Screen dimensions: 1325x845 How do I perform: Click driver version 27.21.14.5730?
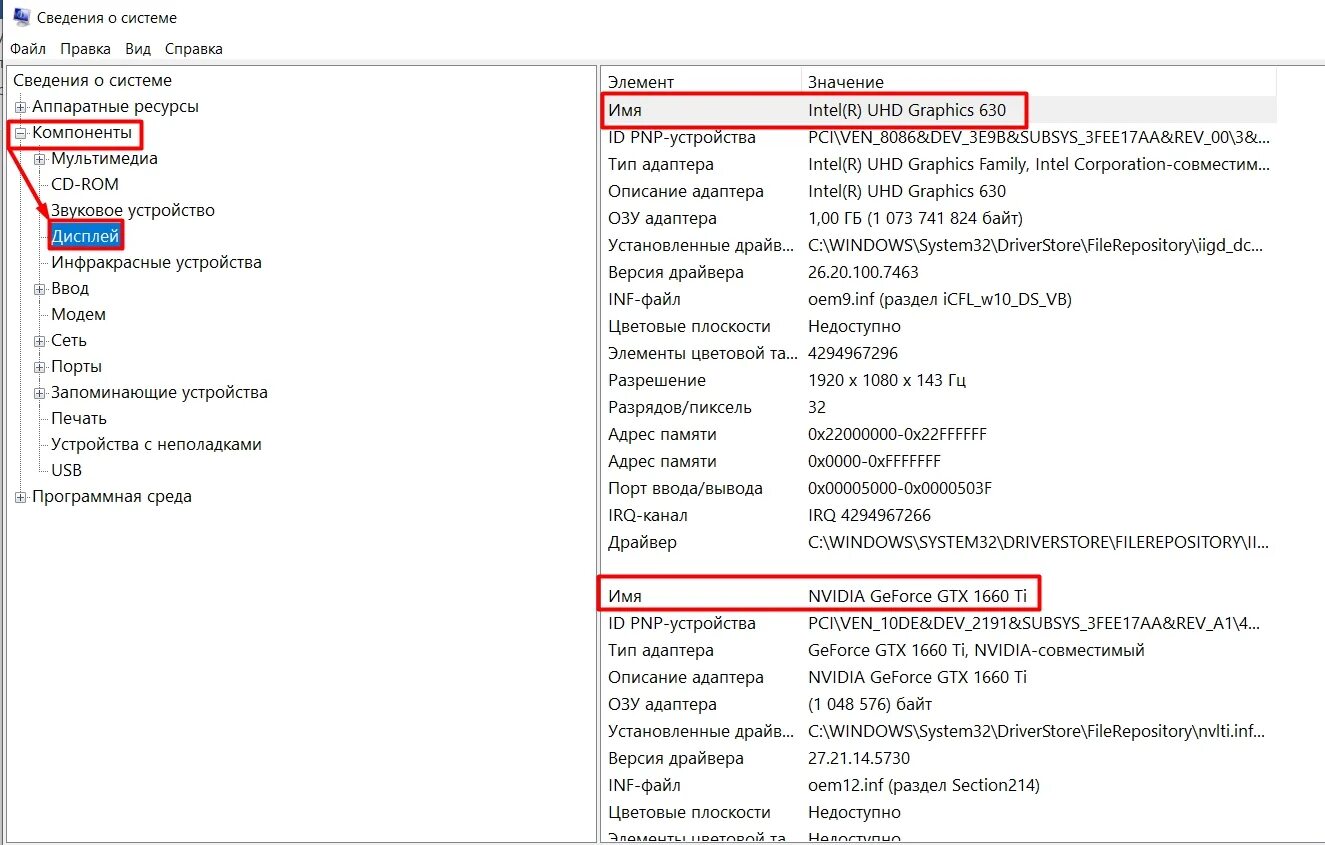click(859, 758)
